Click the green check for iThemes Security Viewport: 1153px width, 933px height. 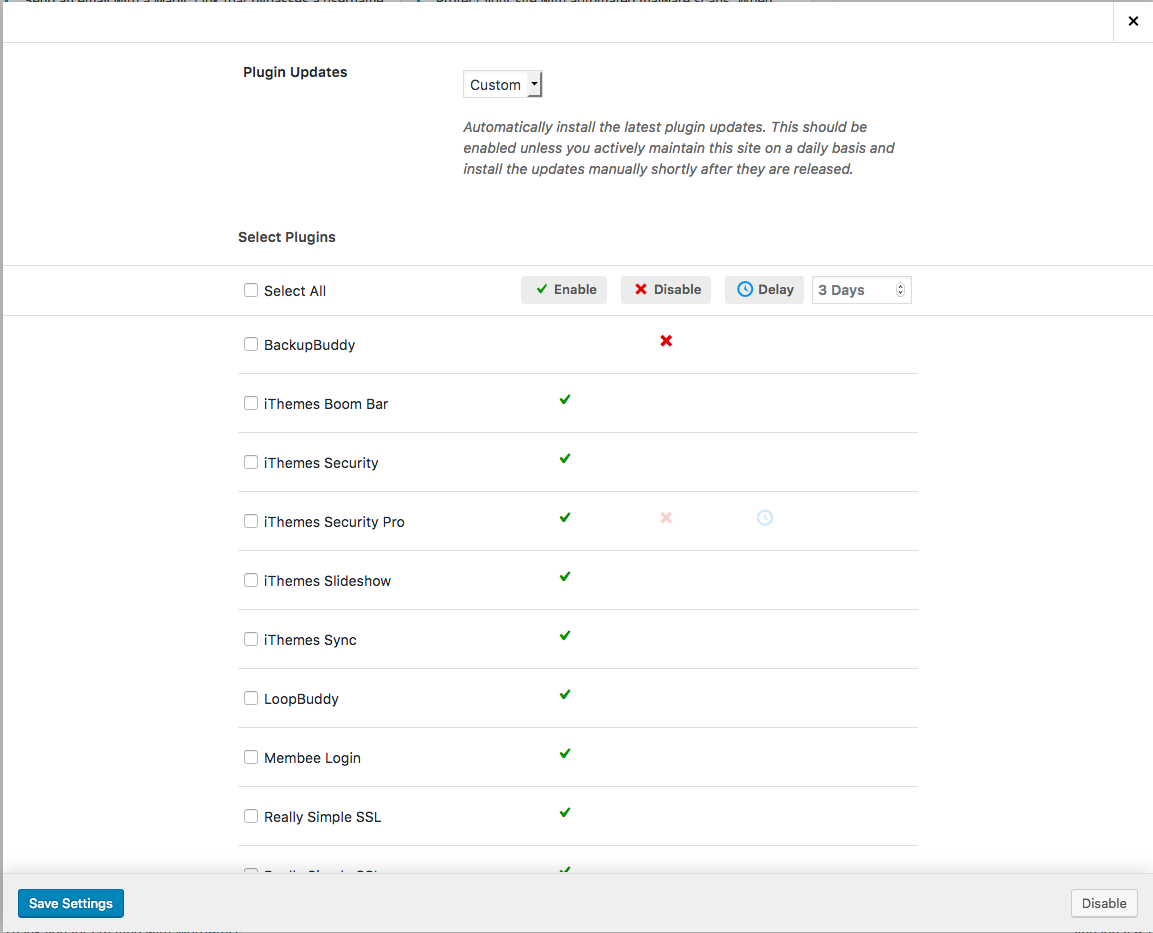point(565,458)
